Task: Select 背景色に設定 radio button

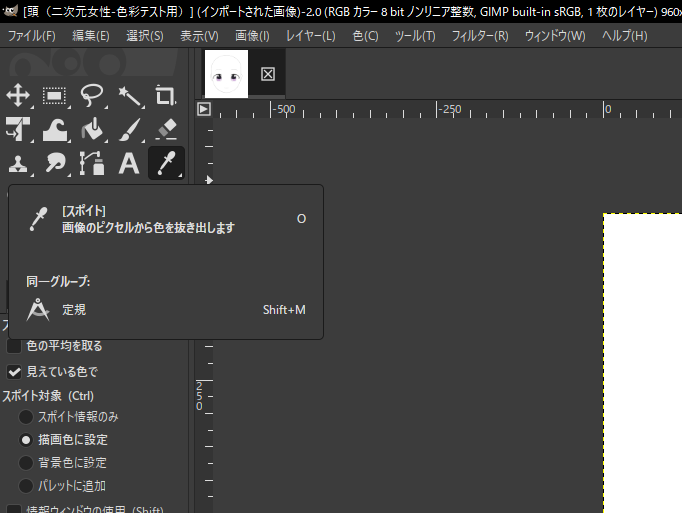Action: click(26, 463)
